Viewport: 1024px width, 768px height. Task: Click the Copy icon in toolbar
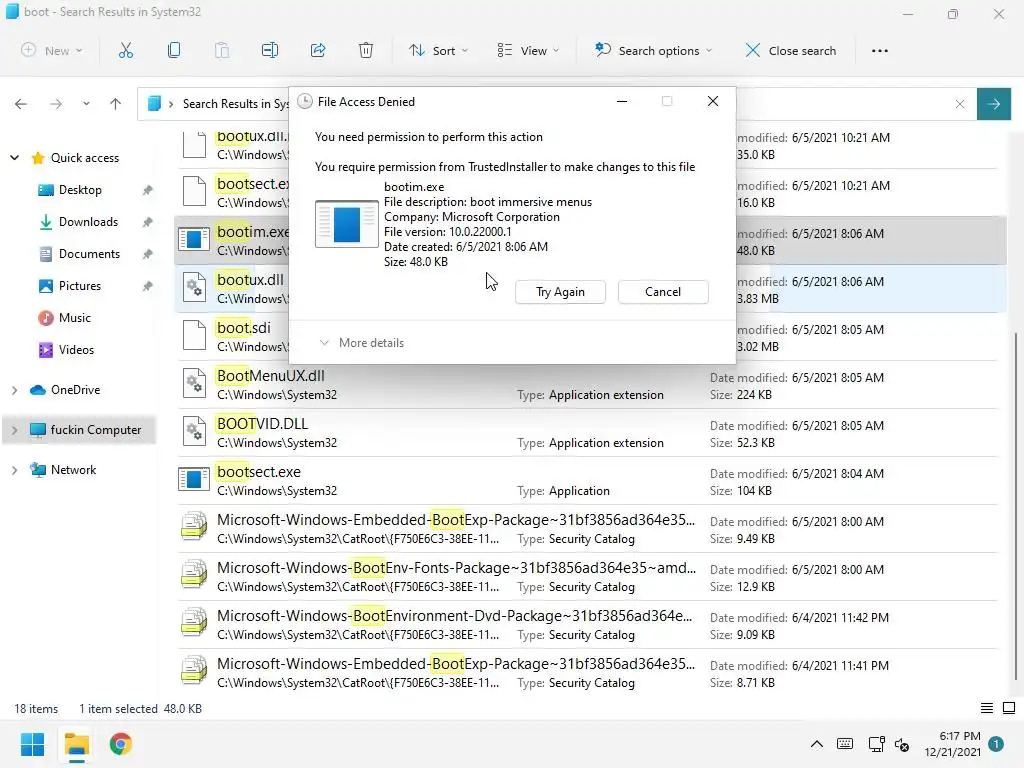click(x=174, y=50)
